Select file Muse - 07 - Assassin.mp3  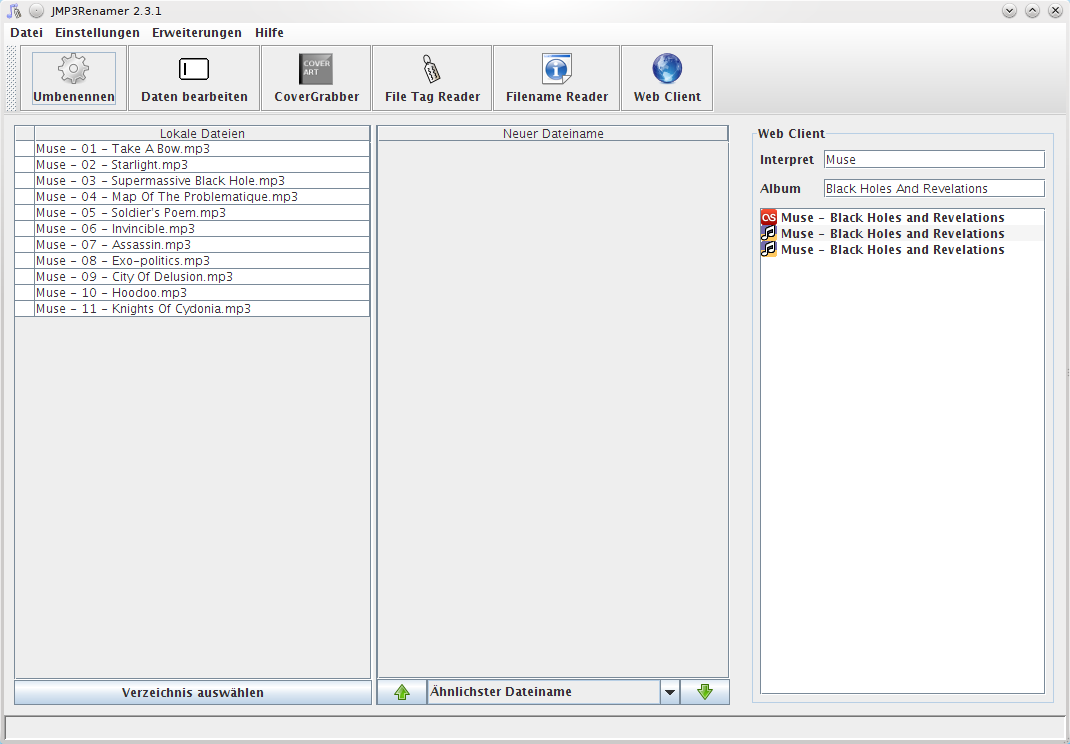[x=202, y=245]
